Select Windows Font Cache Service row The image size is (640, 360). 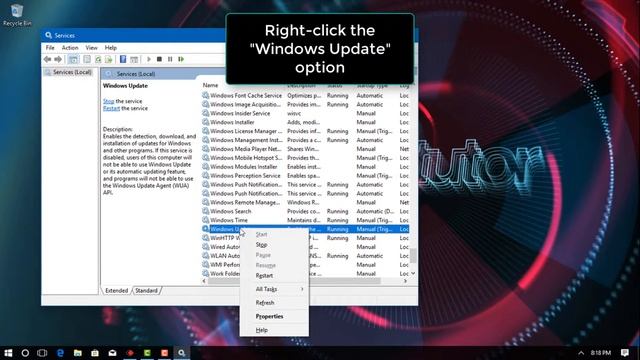click(305, 96)
